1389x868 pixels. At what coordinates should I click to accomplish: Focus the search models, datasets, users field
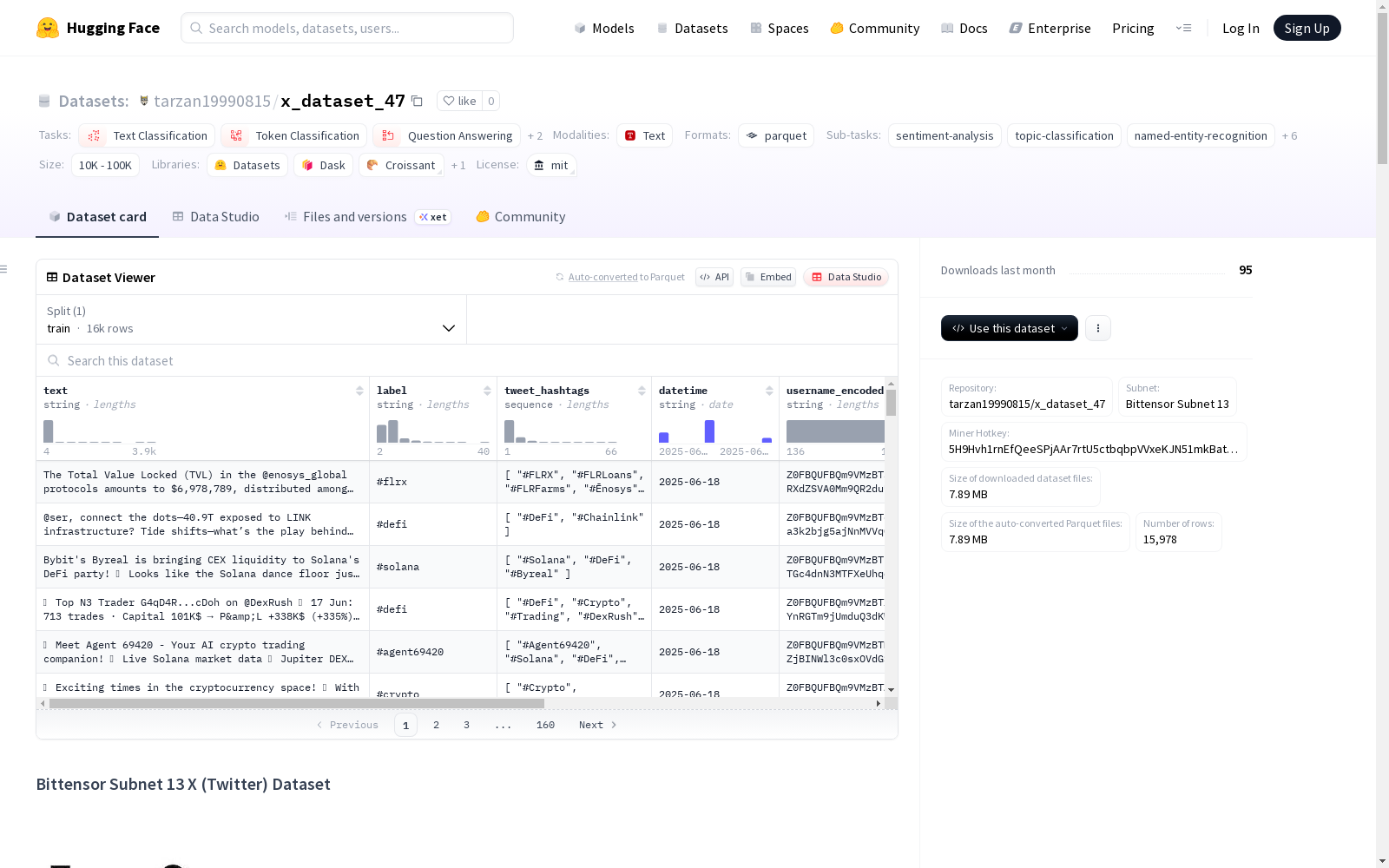tap(347, 28)
